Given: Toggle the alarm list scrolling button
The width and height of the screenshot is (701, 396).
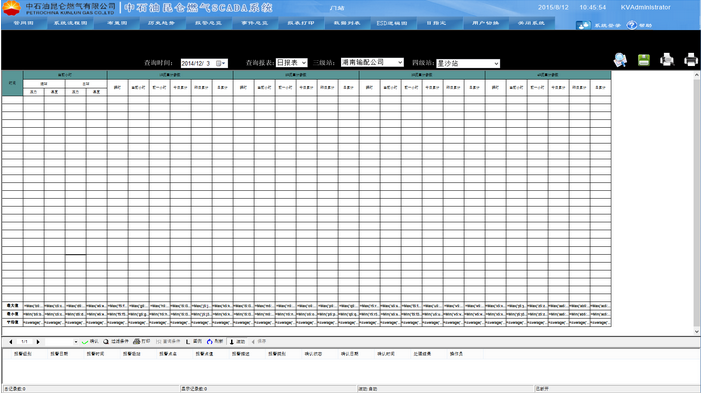Looking at the screenshot, I should pyautogui.click(x=237, y=341).
